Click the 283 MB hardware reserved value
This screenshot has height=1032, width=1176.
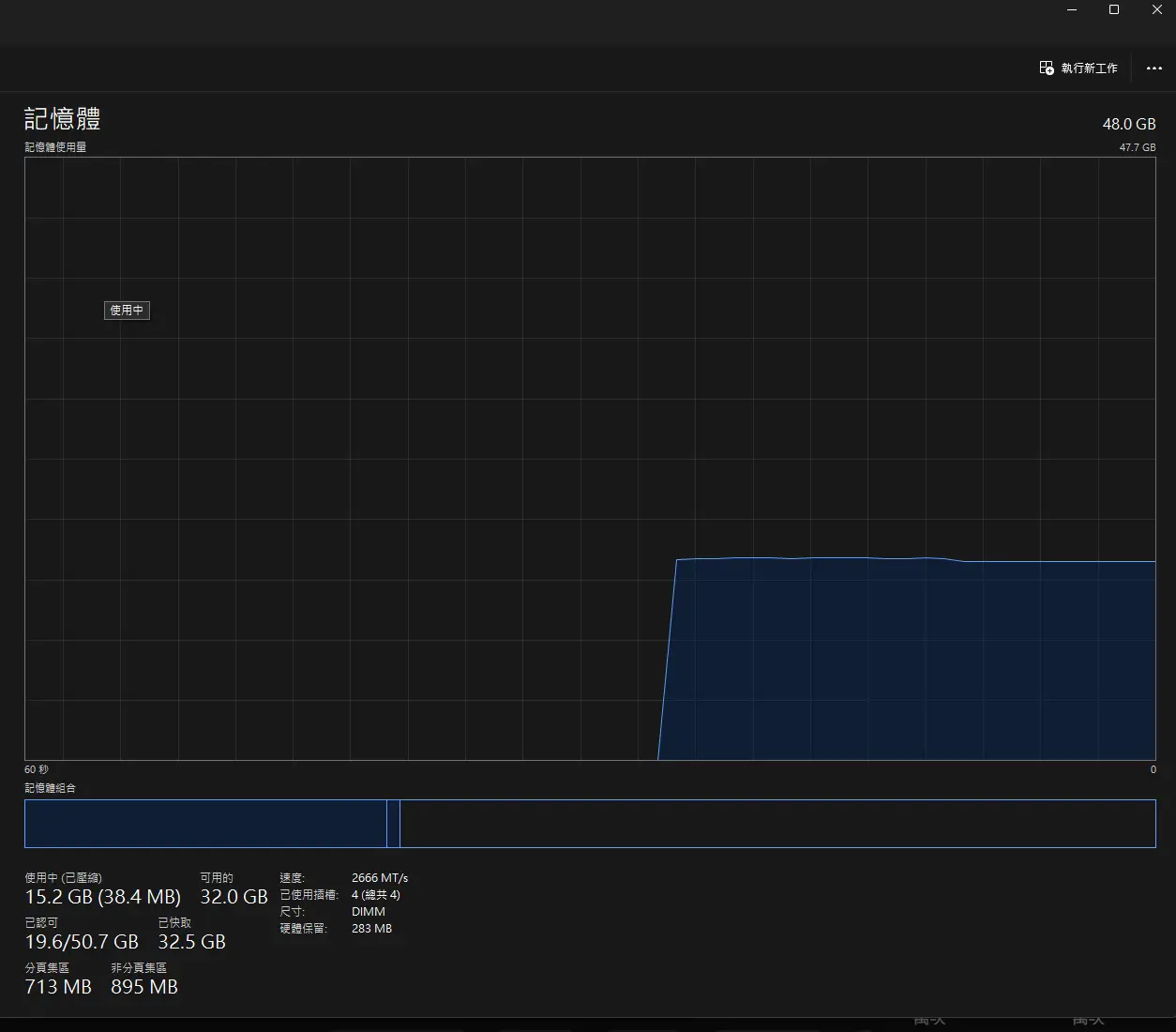click(x=371, y=929)
